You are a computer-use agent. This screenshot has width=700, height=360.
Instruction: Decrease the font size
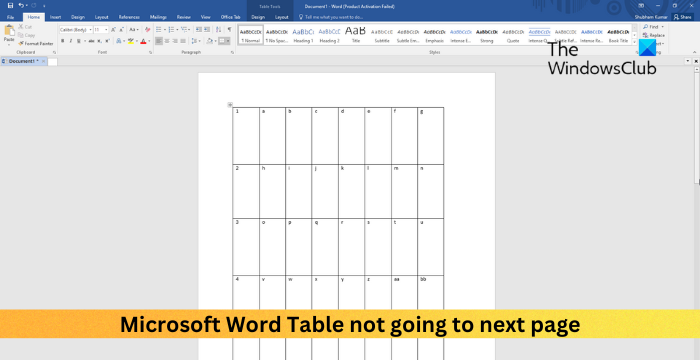click(121, 29)
